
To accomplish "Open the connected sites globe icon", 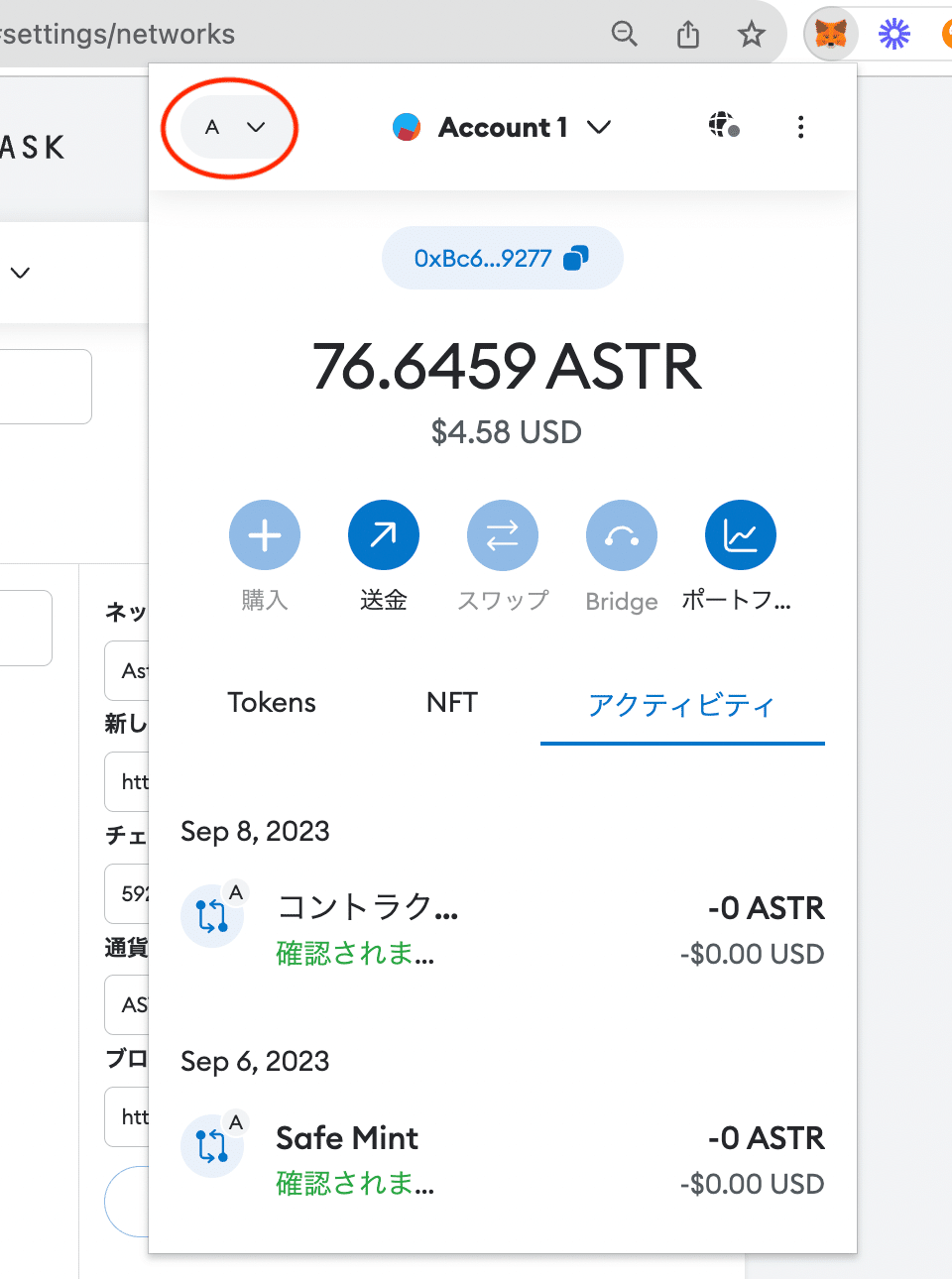I will 724,126.
